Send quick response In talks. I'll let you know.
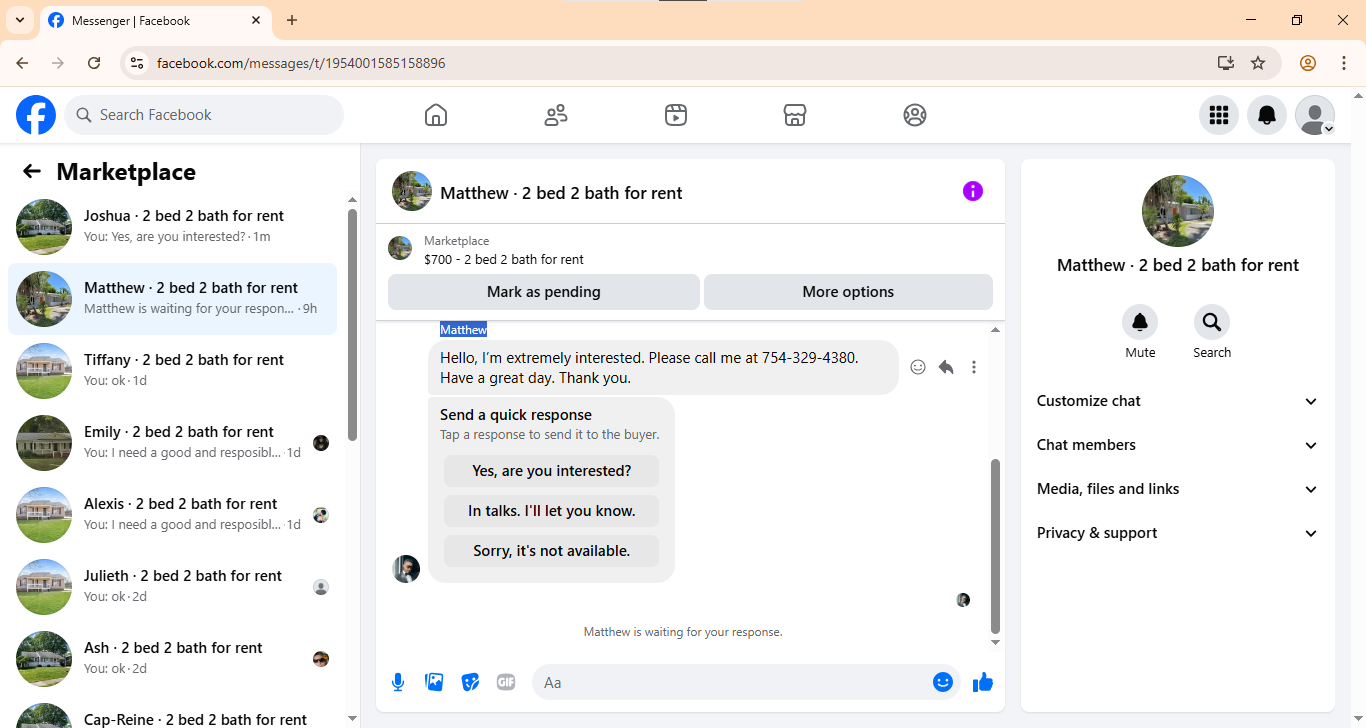 pos(552,511)
